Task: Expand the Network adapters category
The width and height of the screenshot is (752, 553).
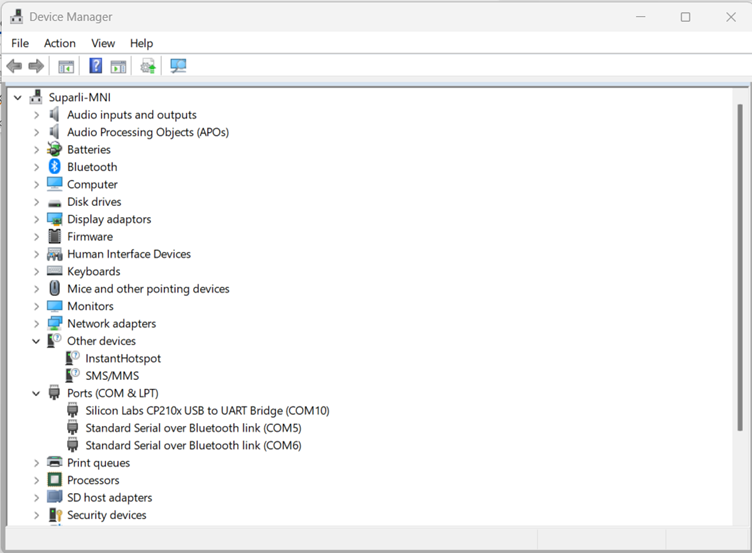Action: [x=36, y=324]
